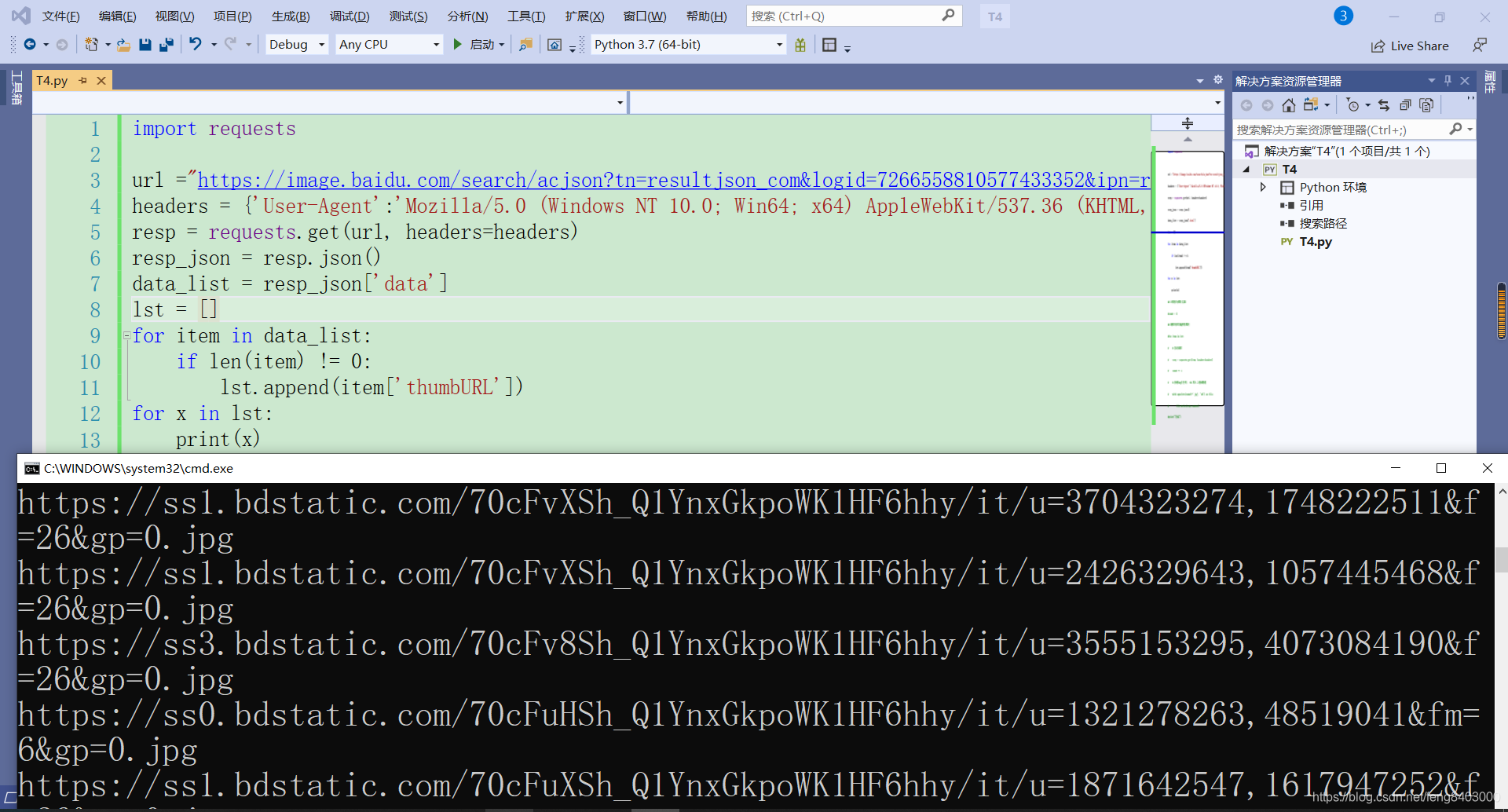Screen dimensions: 1508x812
Task: Save T4.py with the floppy disk icon
Action: 145,45
